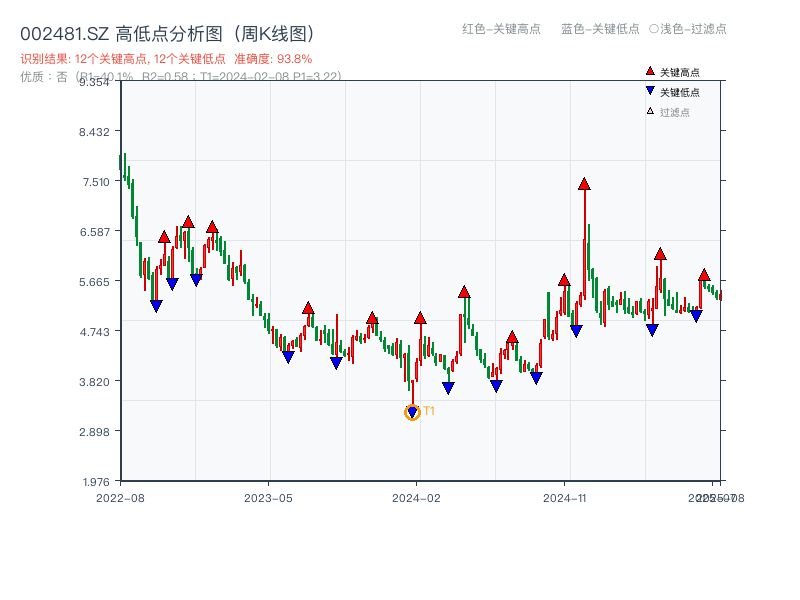Click the 2.898 y-axis label
The image size is (800, 600).
[94, 432]
